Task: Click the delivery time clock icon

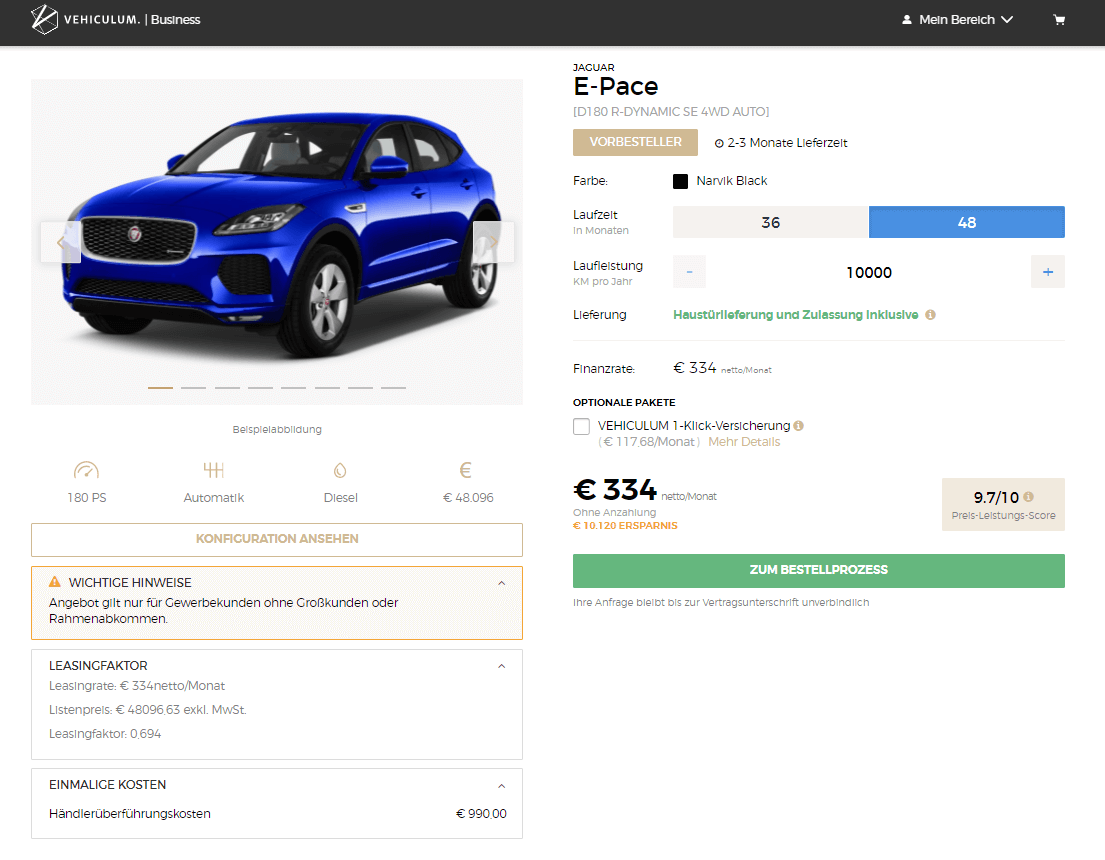Action: [719, 143]
